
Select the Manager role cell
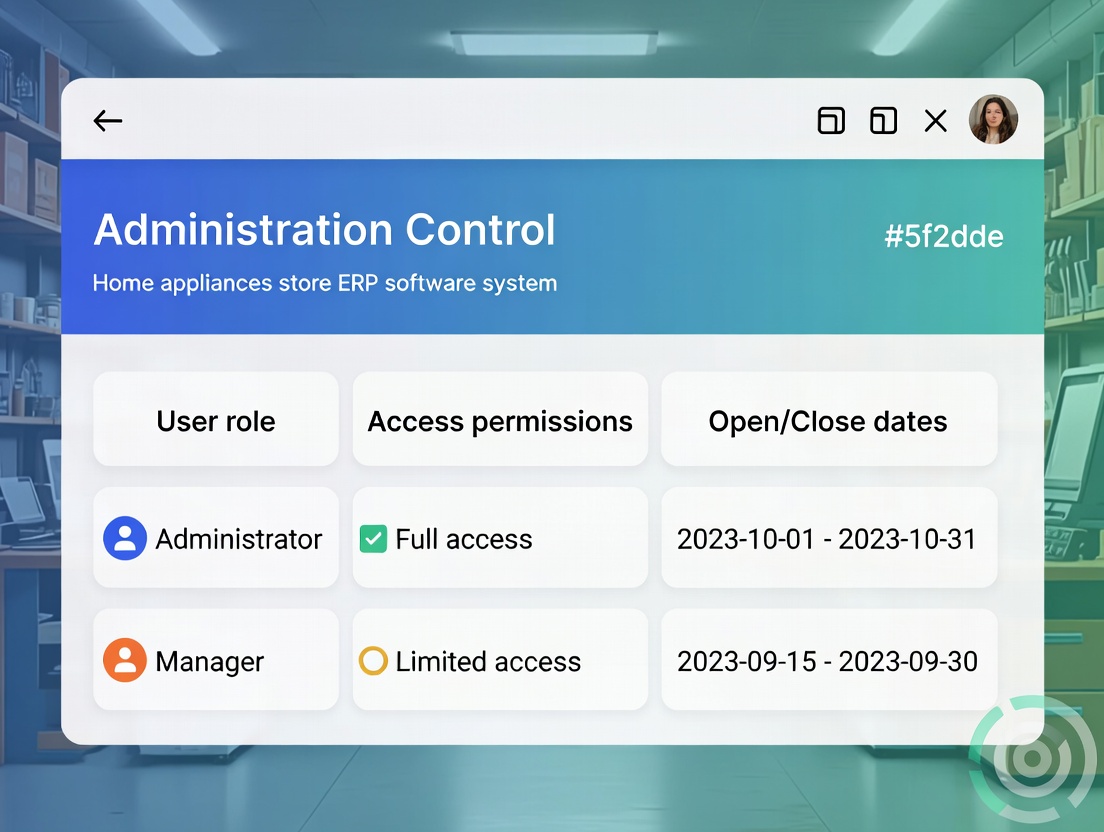(210, 661)
